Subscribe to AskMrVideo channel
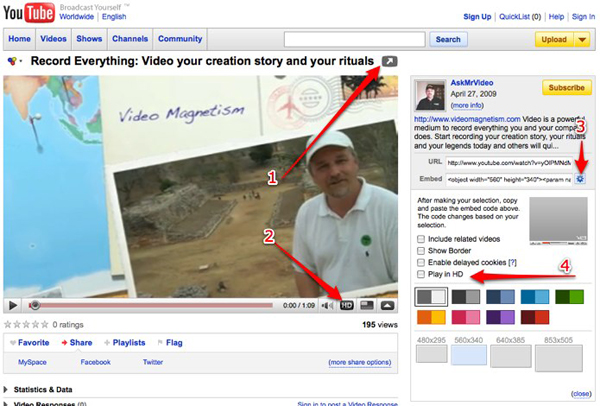 click(566, 88)
